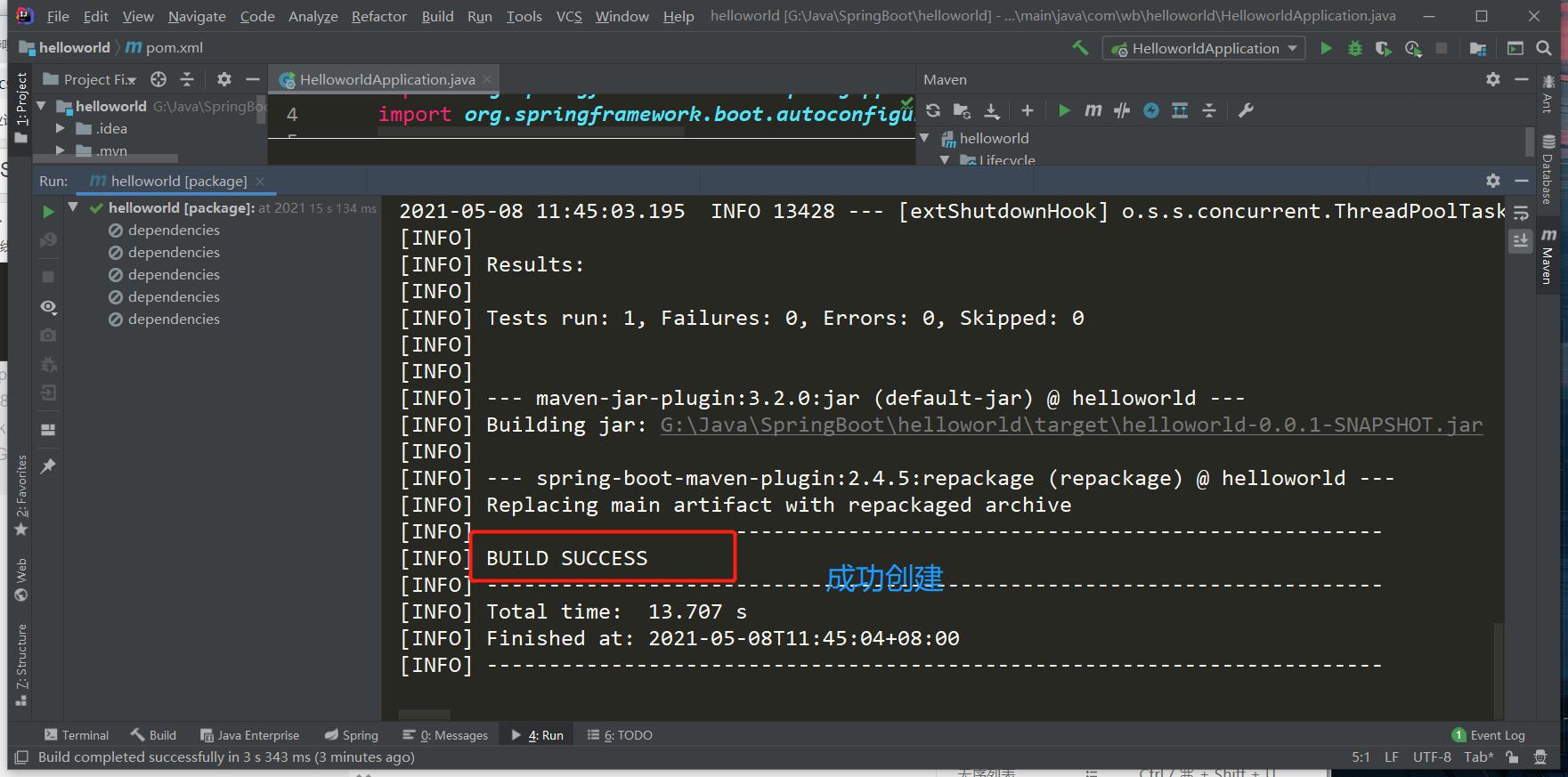Open the Build menu
The width and height of the screenshot is (1568, 777).
point(437,16)
